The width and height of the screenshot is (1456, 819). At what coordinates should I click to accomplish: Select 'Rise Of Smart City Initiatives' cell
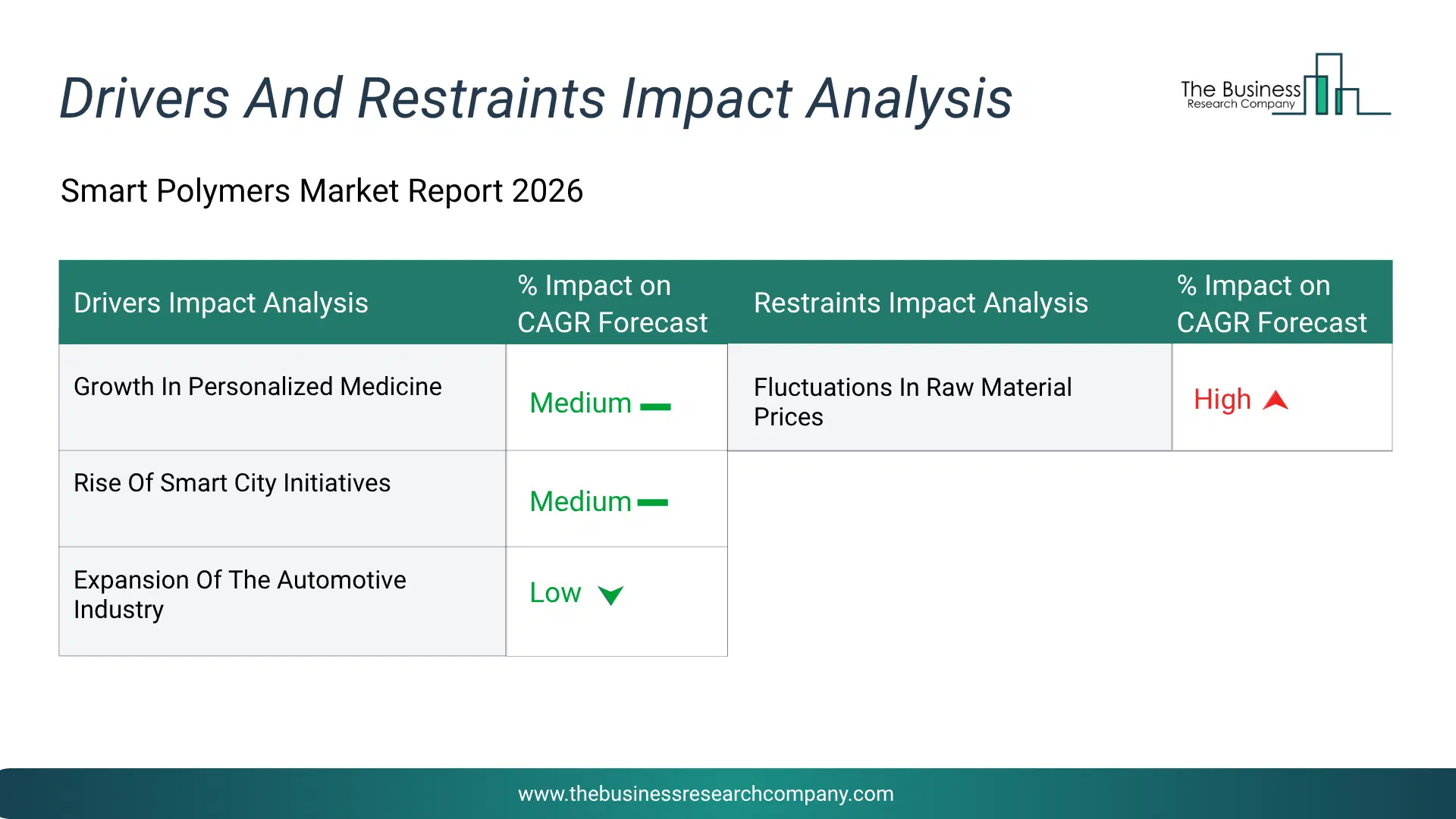click(282, 499)
